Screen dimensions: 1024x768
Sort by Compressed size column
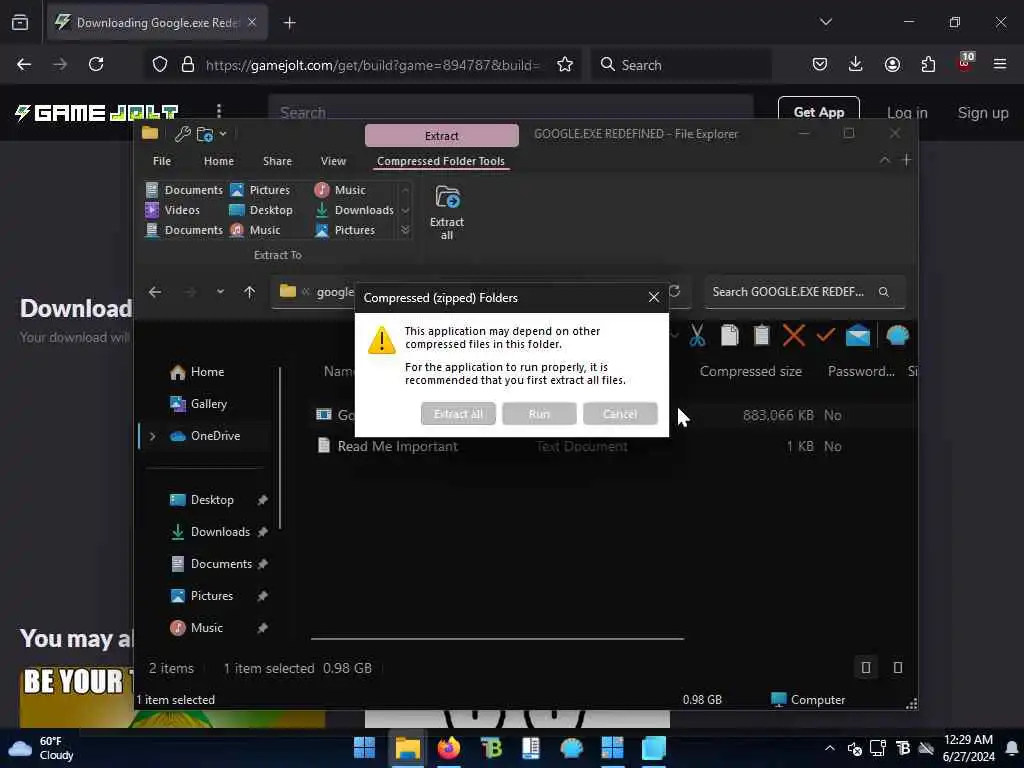coord(750,372)
